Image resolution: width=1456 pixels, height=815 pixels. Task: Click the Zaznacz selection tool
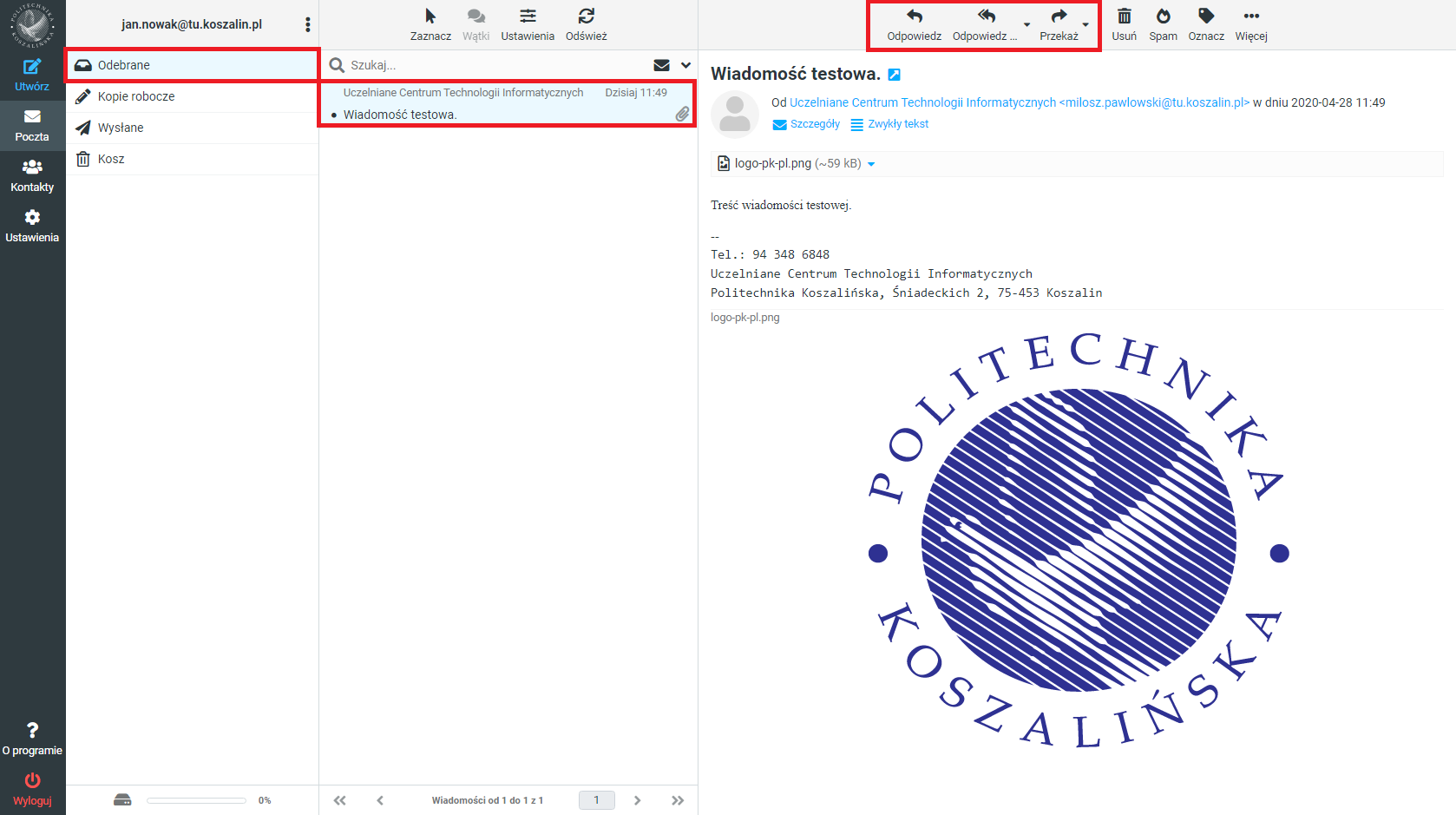(x=430, y=24)
